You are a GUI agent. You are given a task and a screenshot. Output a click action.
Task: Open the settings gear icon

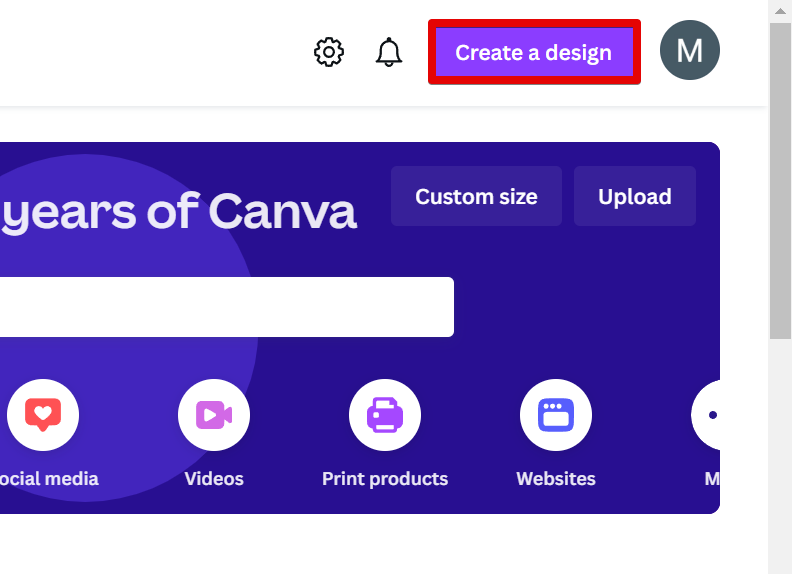click(329, 52)
